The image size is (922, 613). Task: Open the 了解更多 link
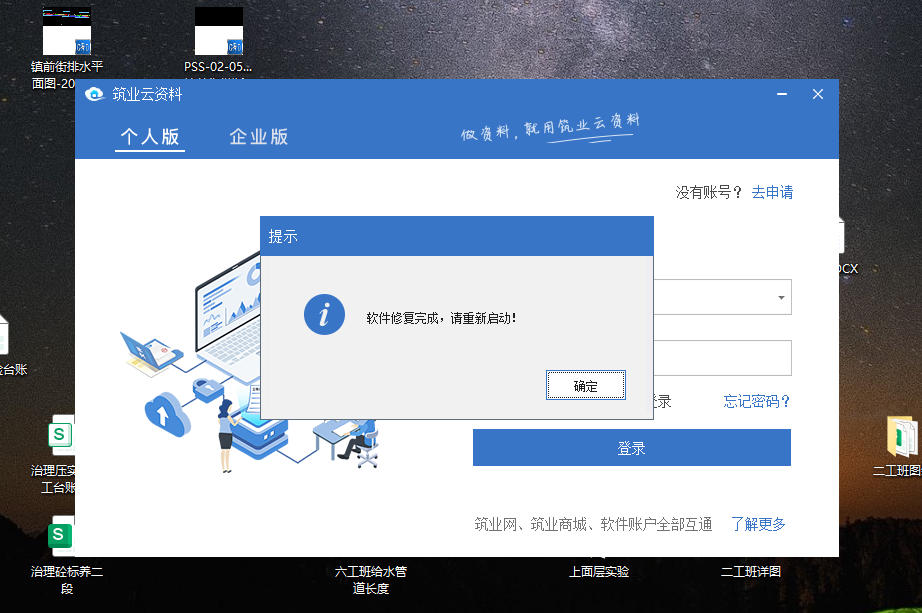click(x=758, y=524)
